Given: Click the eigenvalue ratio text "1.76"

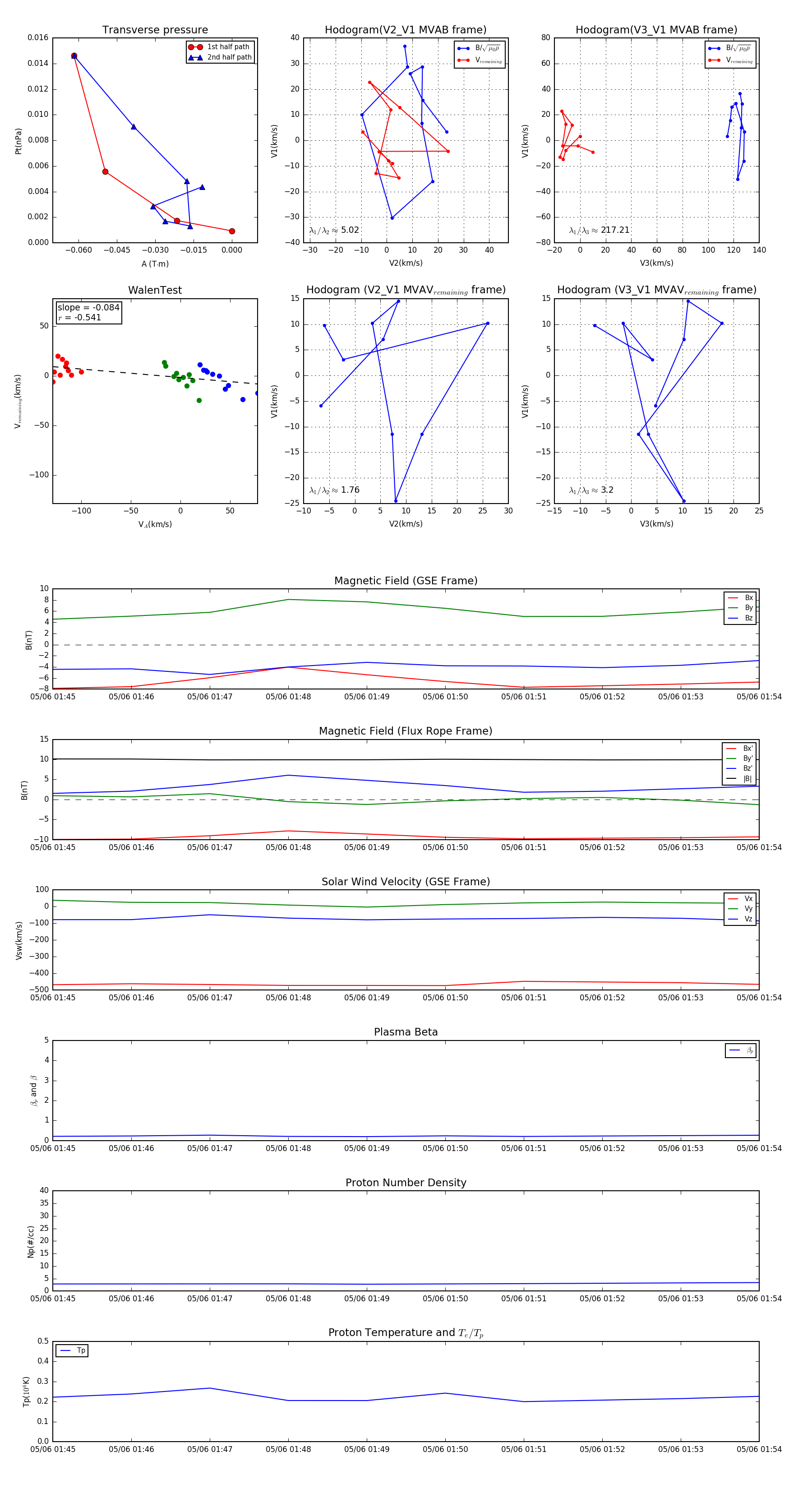Looking at the screenshot, I should [350, 490].
